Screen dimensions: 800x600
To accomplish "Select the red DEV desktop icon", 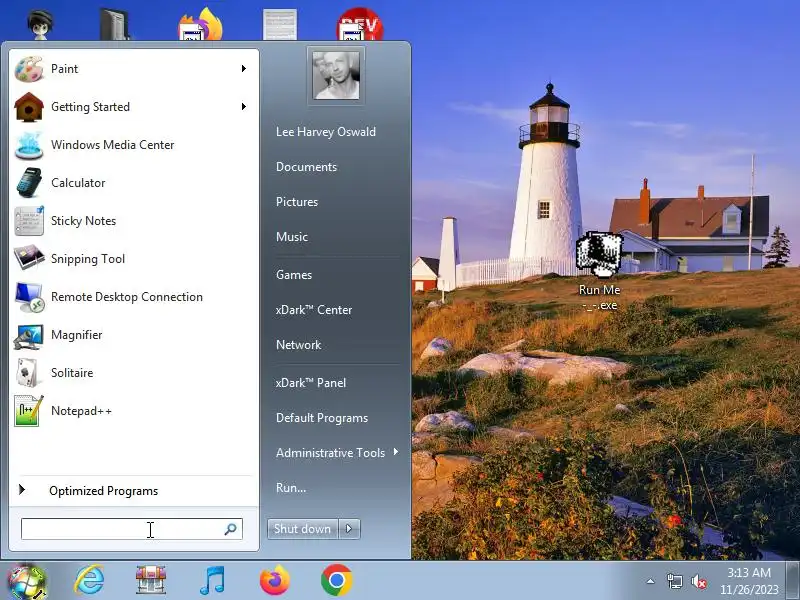I will pos(360,24).
